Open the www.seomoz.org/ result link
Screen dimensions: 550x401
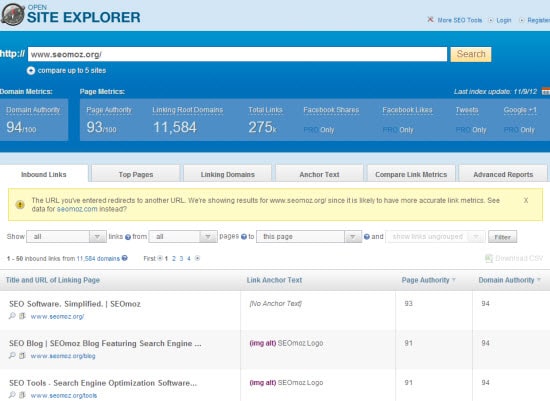tap(57, 316)
